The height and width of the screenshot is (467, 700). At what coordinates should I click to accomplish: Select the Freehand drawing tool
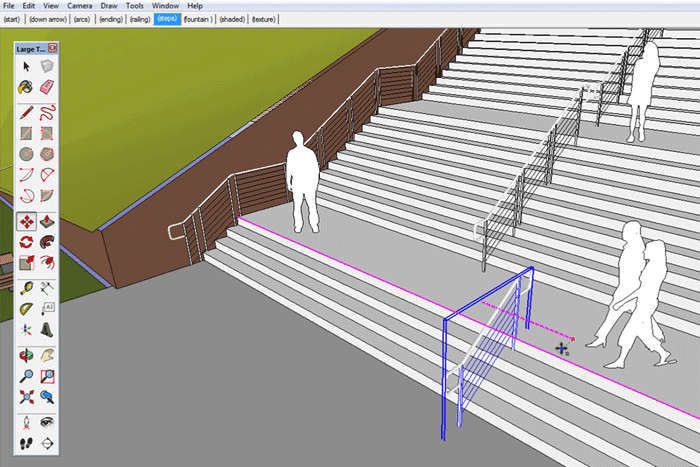pos(46,112)
